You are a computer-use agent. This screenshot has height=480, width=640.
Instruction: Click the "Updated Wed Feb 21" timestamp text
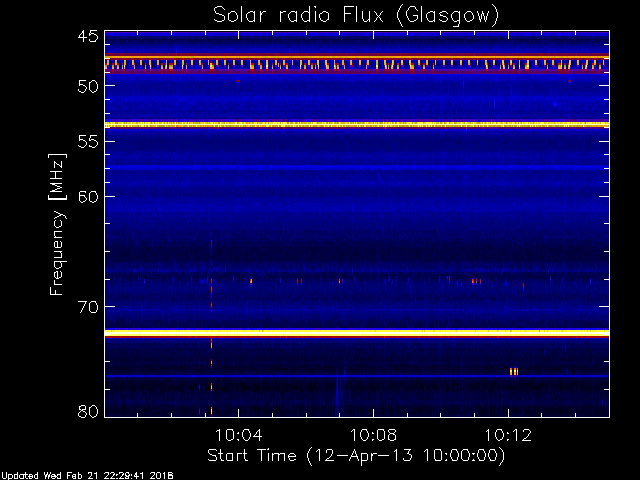click(x=87, y=476)
